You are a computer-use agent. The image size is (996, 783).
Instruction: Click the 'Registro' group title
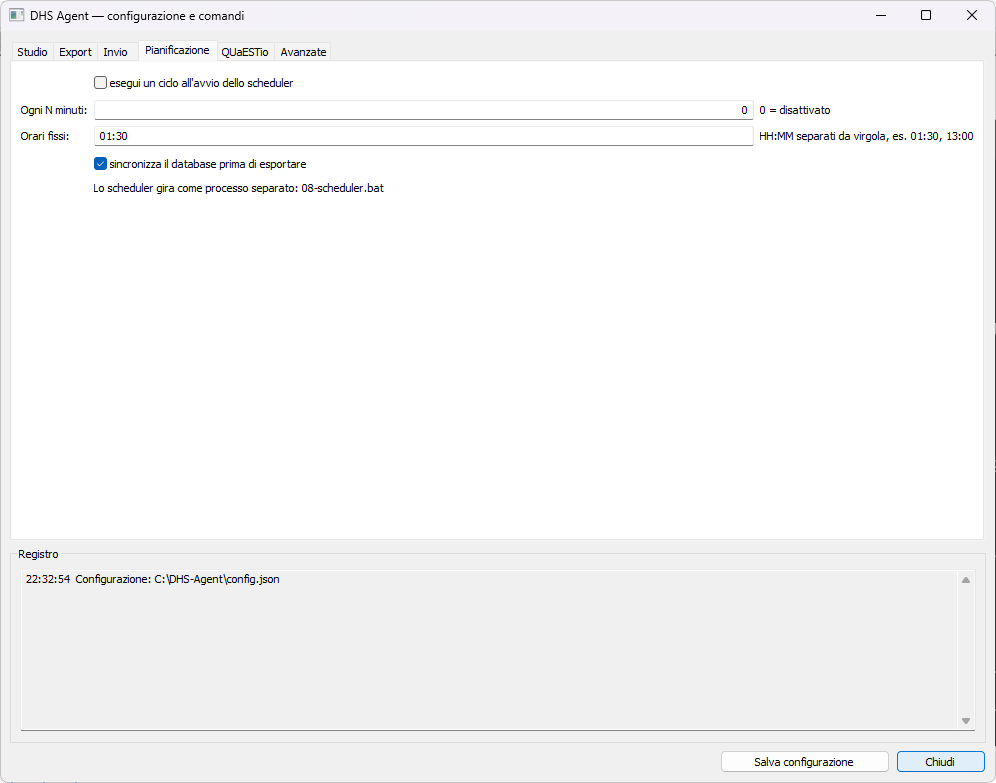point(38,554)
